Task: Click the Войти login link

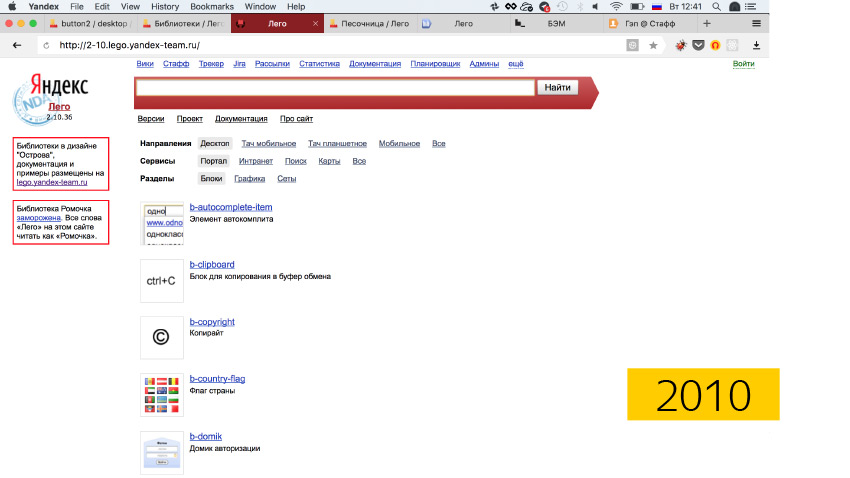Action: (743, 64)
